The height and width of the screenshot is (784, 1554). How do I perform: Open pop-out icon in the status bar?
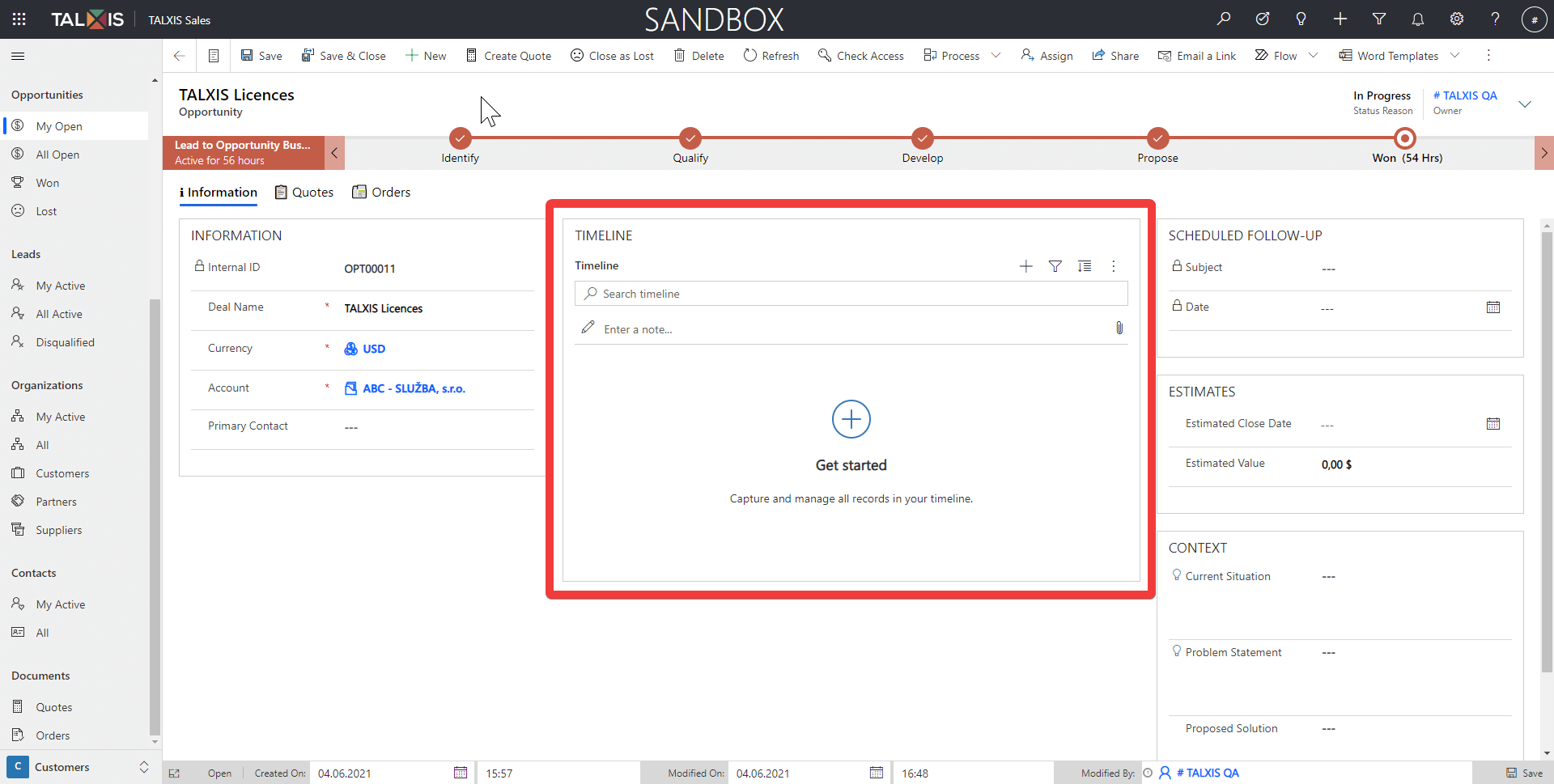(174, 773)
